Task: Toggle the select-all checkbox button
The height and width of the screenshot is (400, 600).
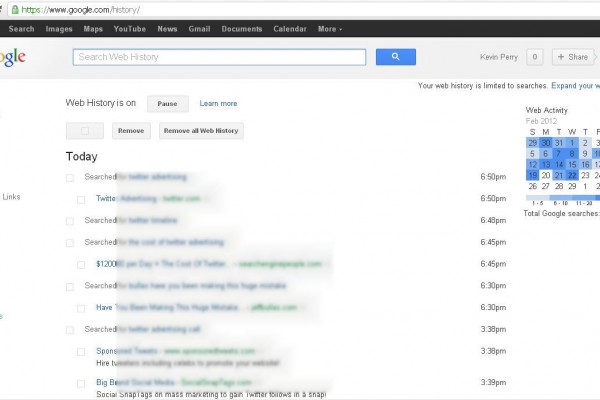Action: (85, 131)
